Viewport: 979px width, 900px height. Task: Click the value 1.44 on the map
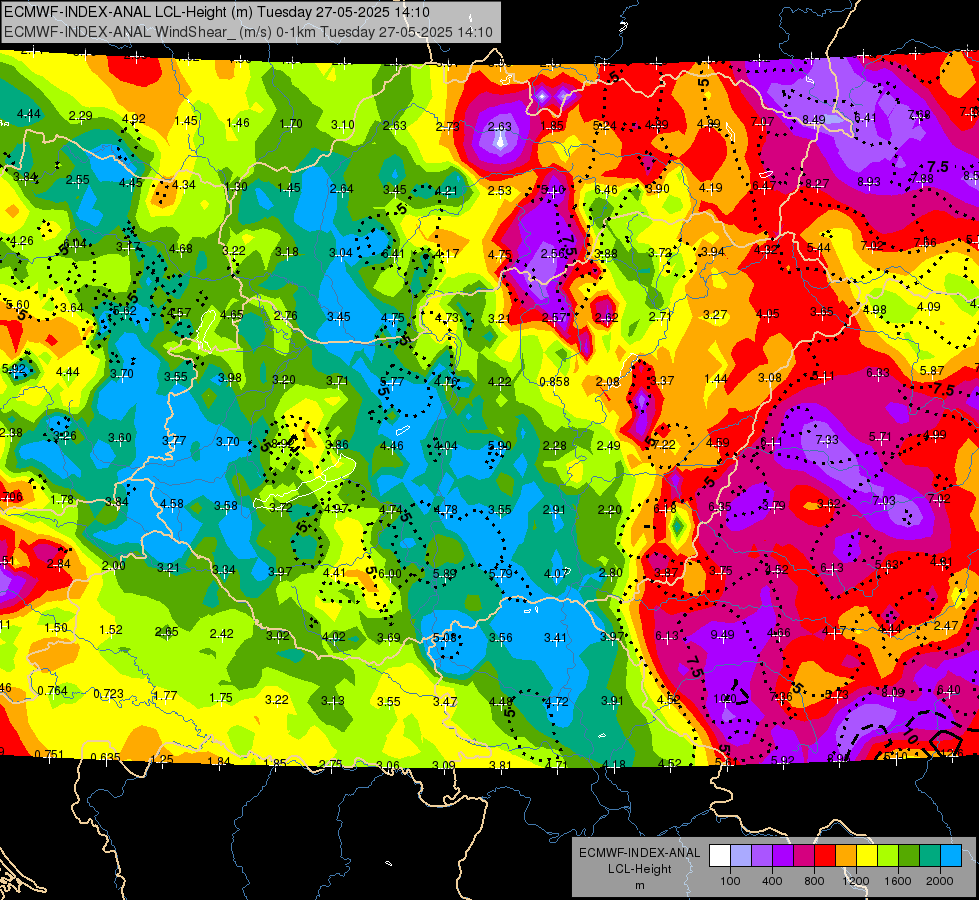click(716, 378)
